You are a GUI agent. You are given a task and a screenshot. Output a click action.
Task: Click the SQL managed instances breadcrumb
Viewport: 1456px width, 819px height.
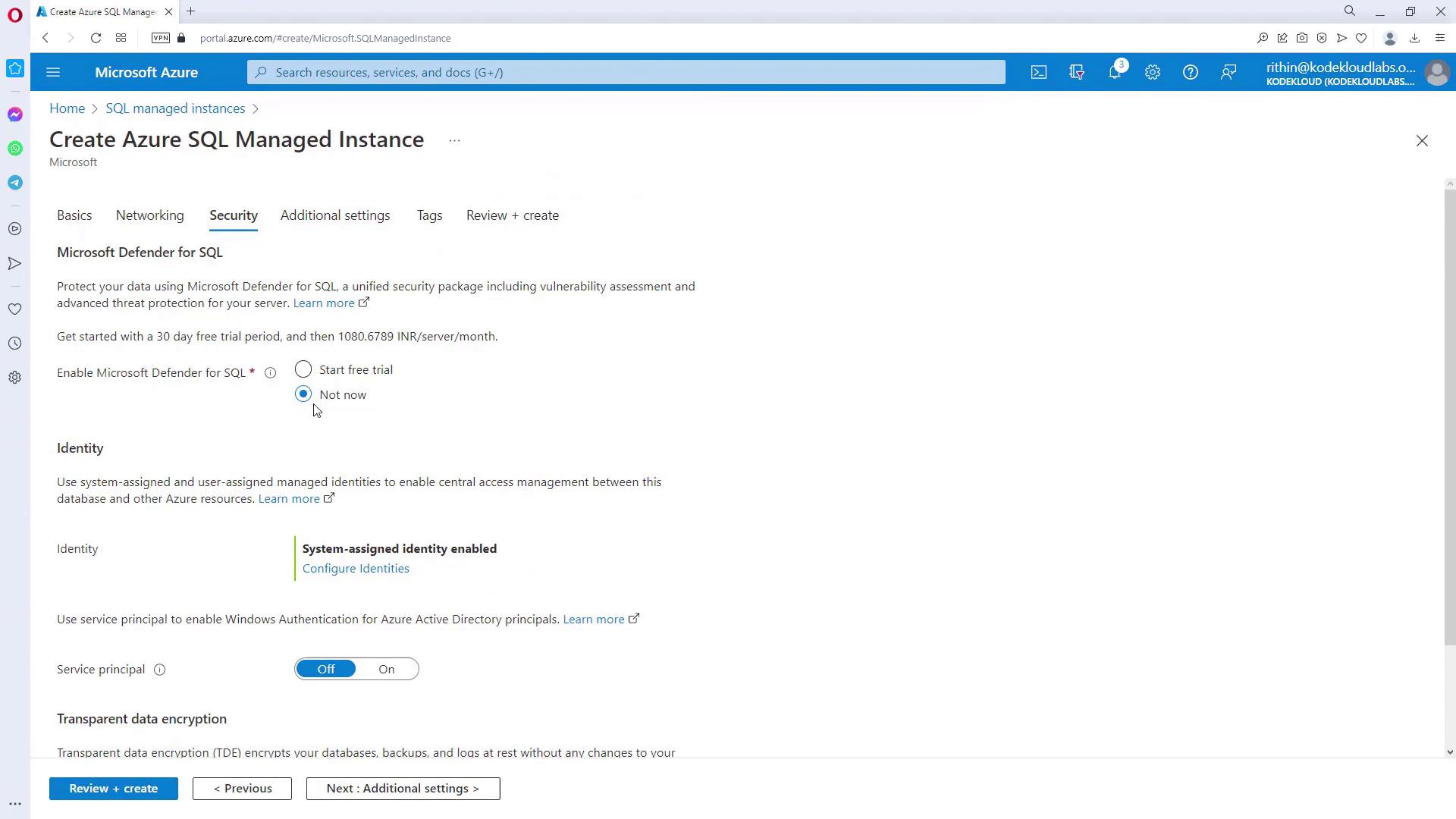[175, 108]
